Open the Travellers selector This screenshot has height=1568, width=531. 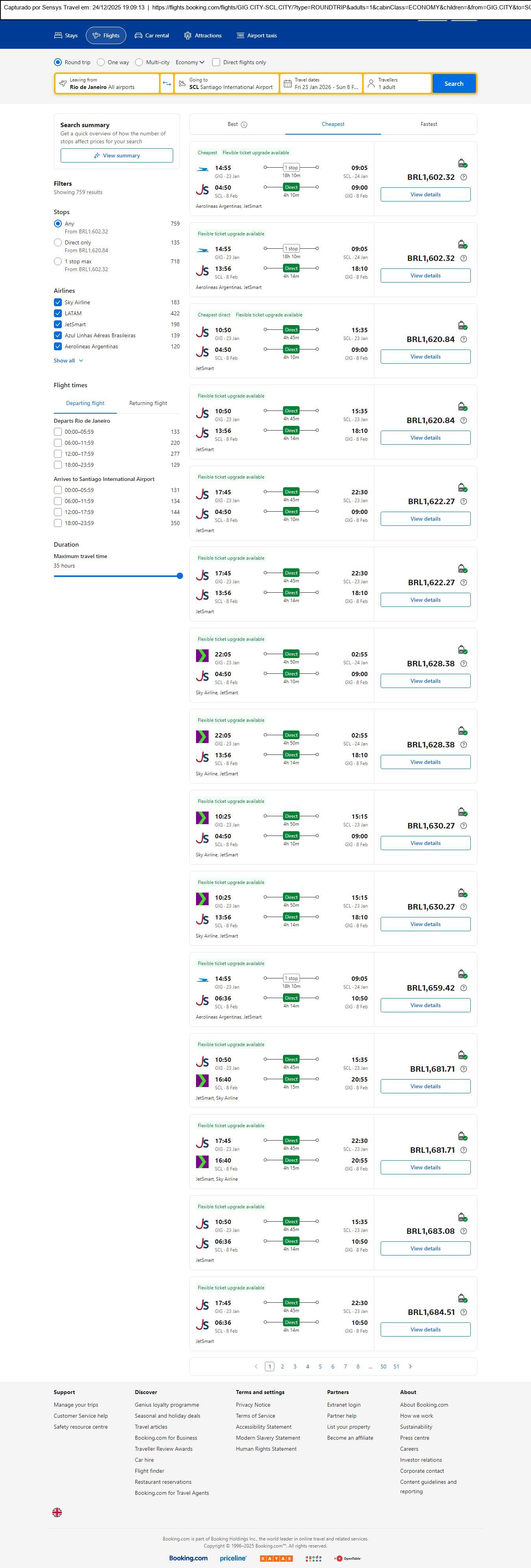[x=397, y=83]
